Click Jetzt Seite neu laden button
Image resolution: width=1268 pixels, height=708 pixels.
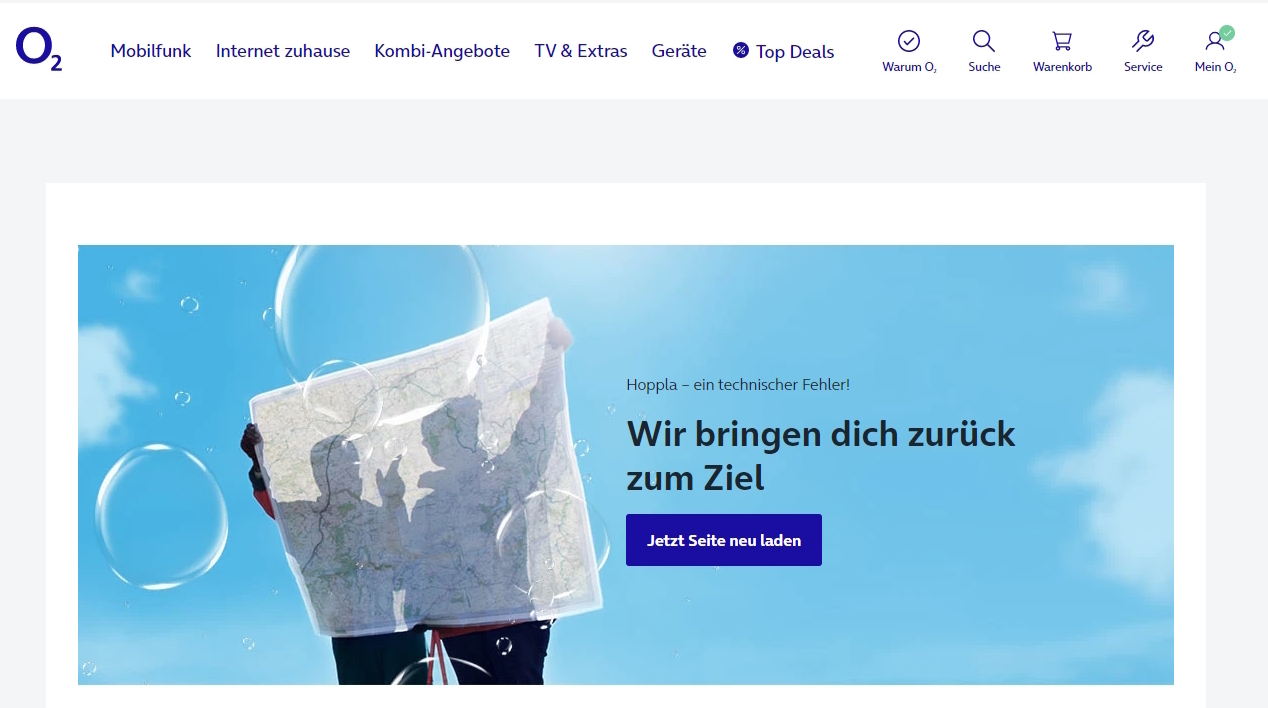point(724,540)
